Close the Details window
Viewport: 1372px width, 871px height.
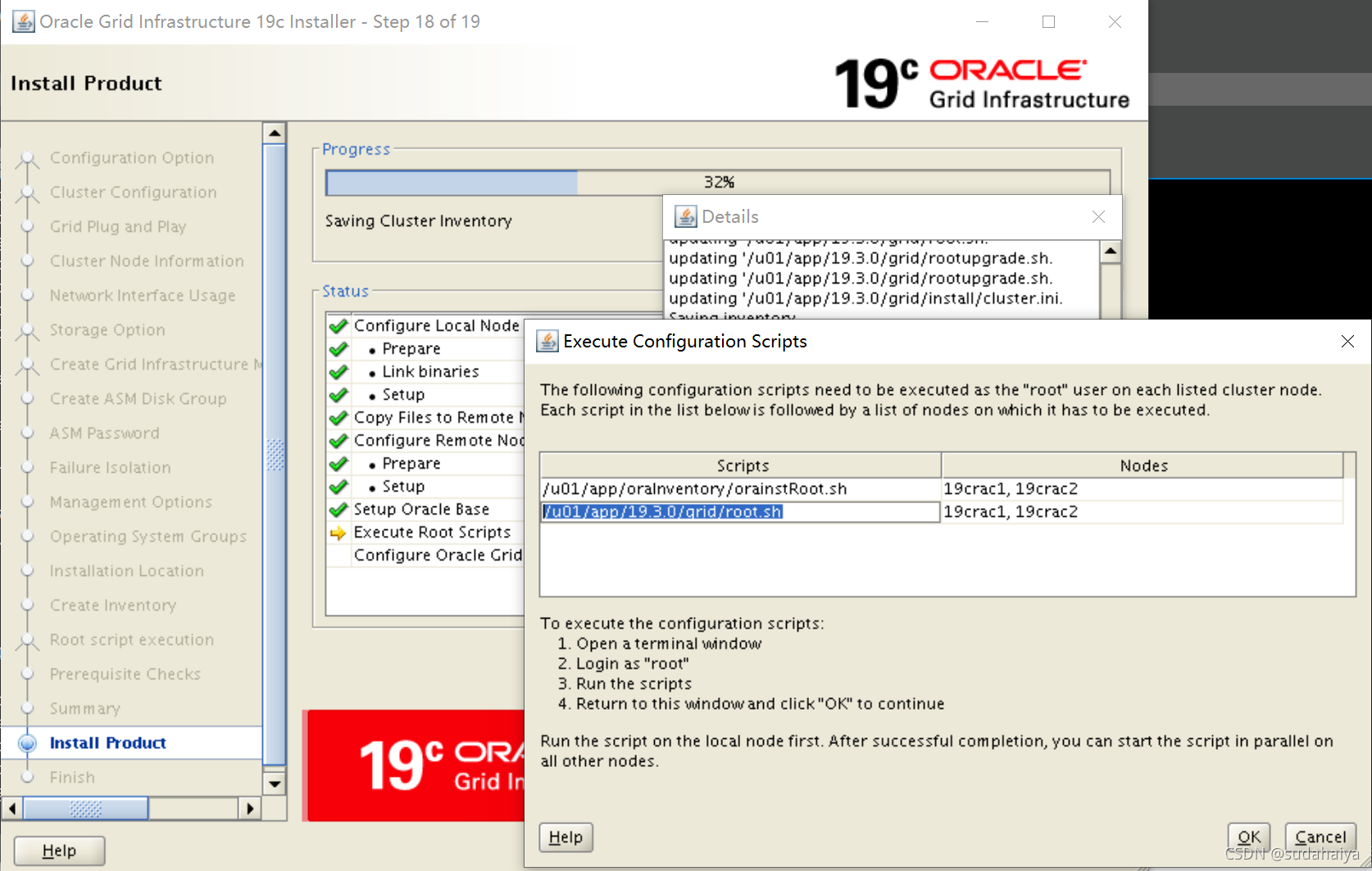point(1098,216)
